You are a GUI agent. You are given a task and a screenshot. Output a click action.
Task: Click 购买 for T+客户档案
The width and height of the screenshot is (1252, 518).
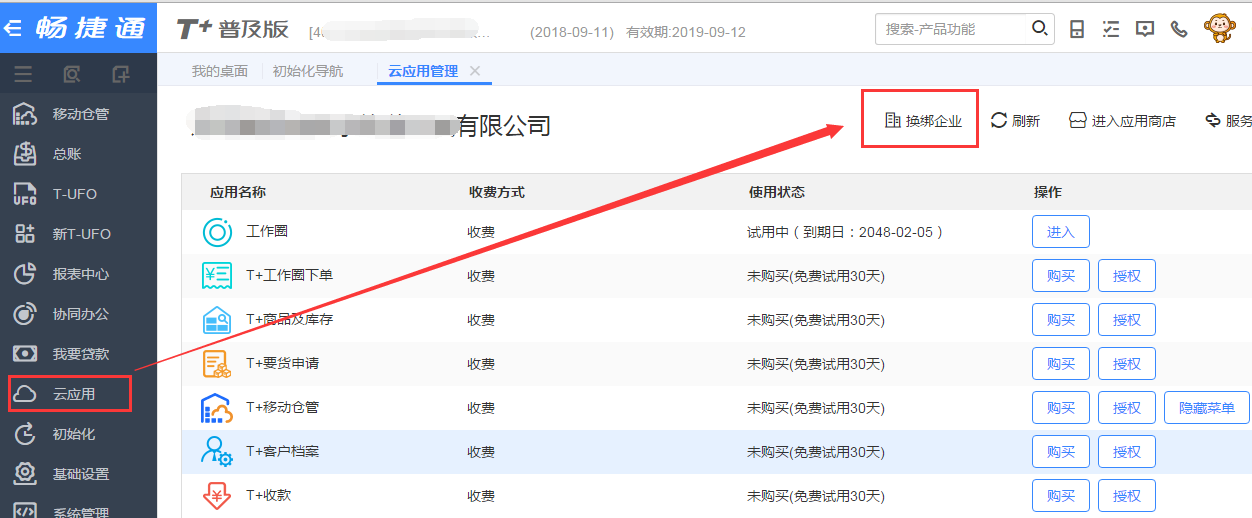point(1061,452)
